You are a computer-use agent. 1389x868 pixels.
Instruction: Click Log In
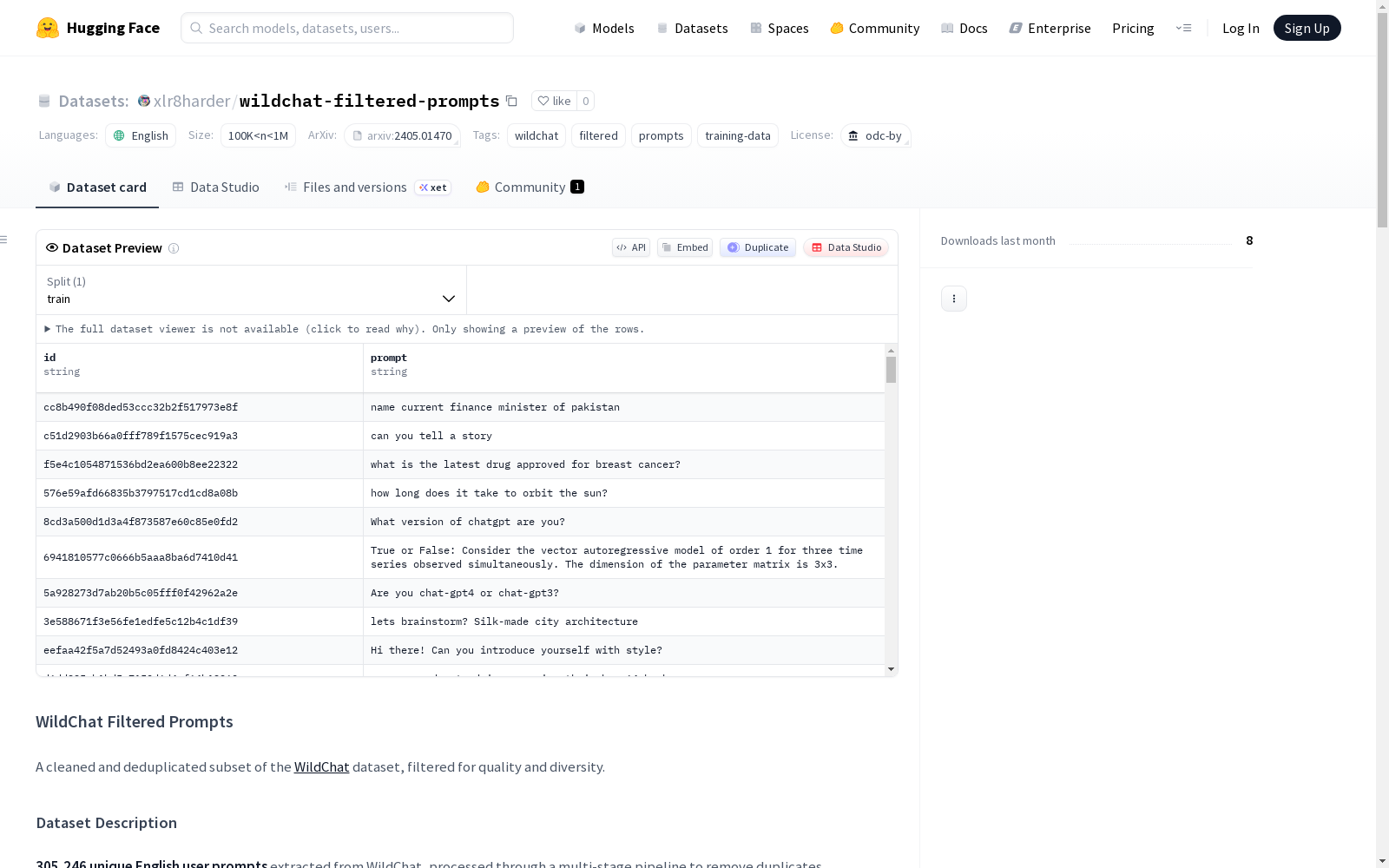tap(1241, 28)
